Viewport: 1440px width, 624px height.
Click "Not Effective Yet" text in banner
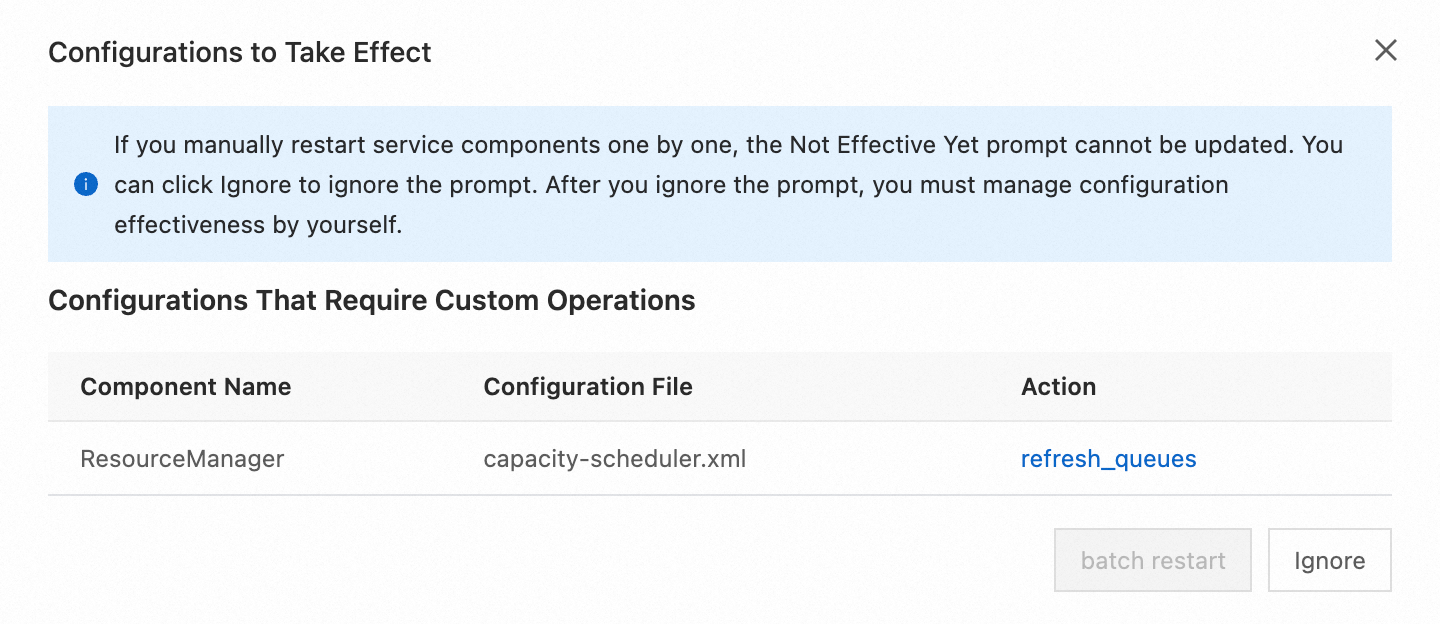click(888, 145)
